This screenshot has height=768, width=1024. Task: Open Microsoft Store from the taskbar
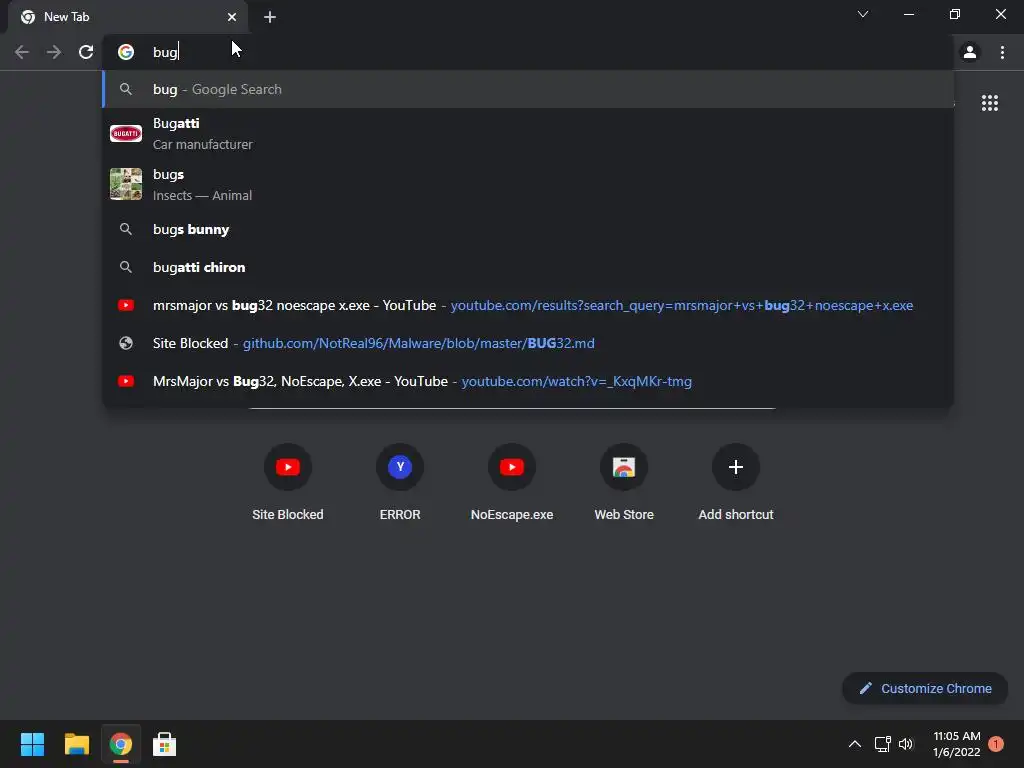164,744
